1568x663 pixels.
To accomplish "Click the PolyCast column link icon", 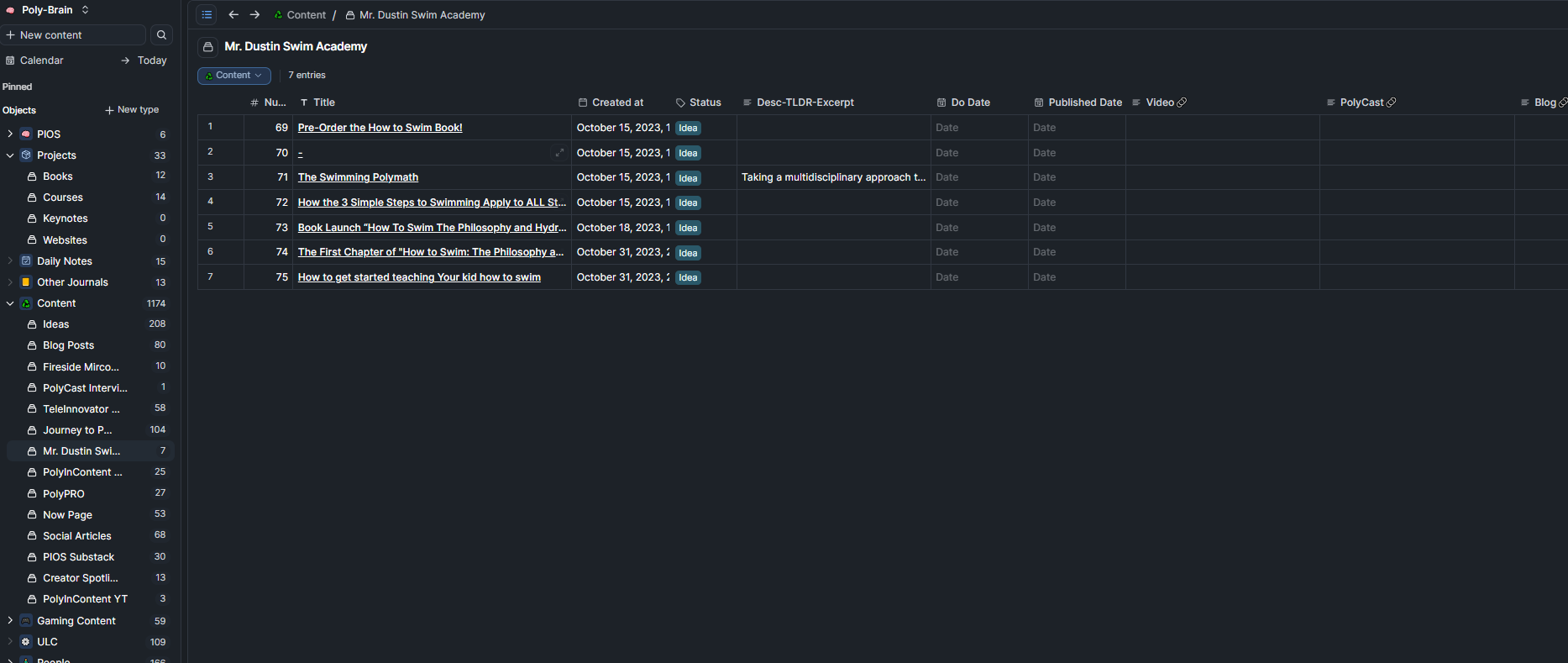I will coord(1391,103).
